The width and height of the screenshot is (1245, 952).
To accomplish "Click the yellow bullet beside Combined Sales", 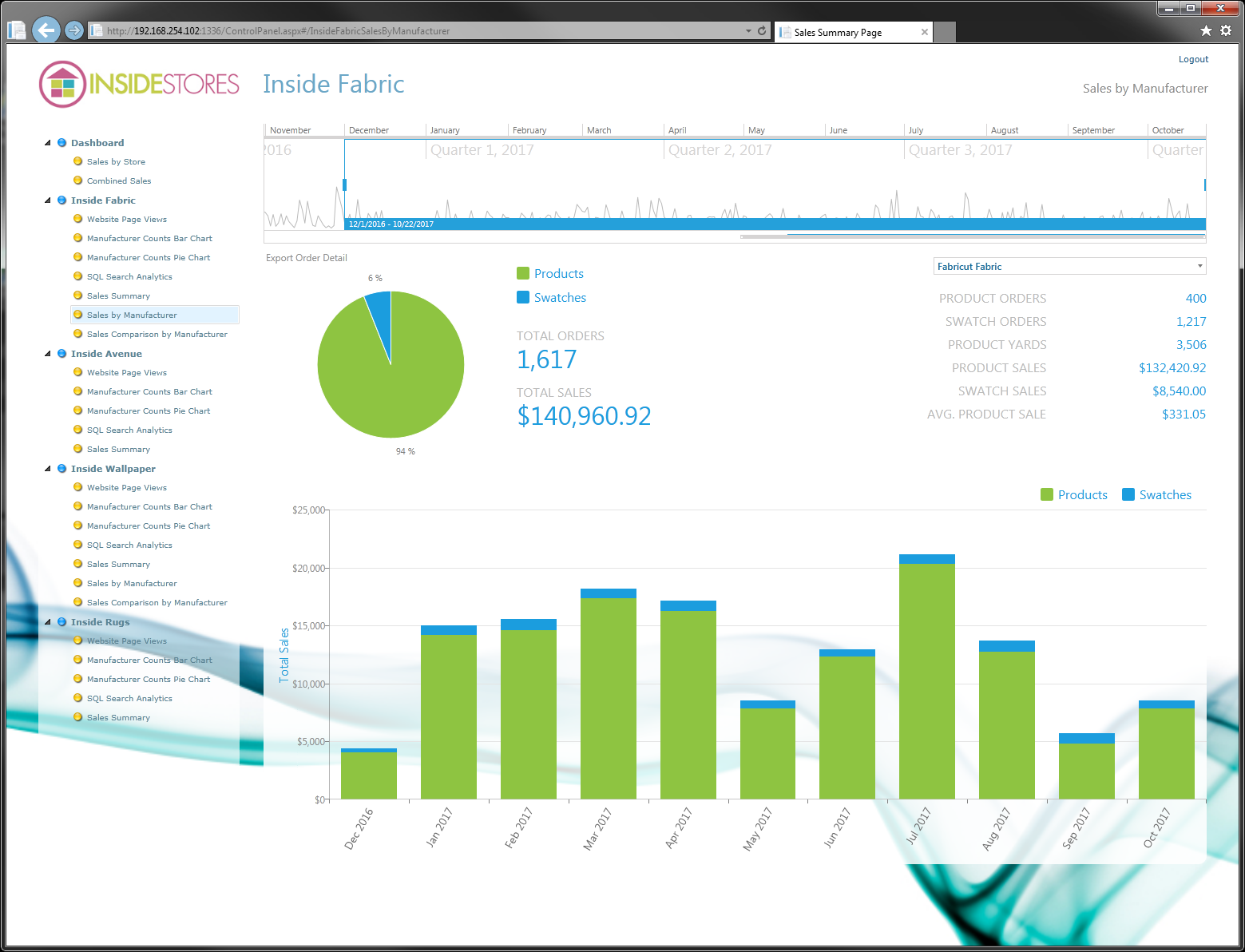I will click(x=77, y=180).
